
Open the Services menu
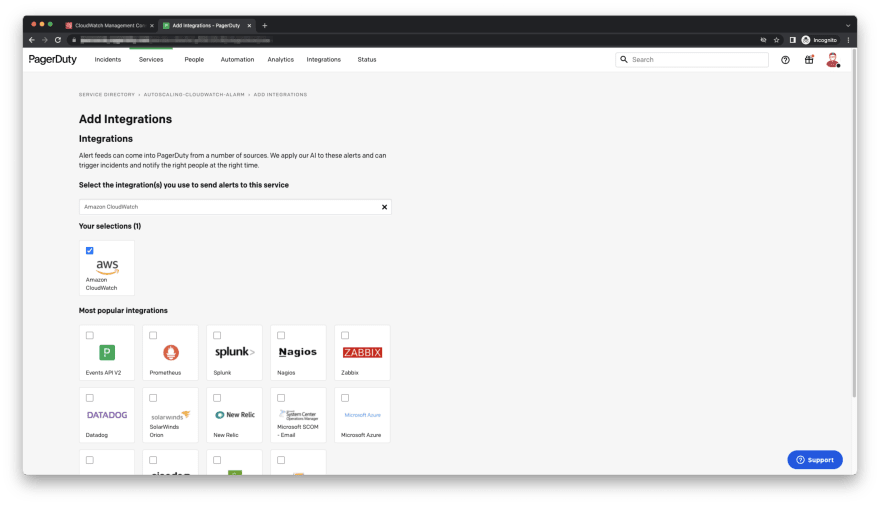click(x=151, y=59)
